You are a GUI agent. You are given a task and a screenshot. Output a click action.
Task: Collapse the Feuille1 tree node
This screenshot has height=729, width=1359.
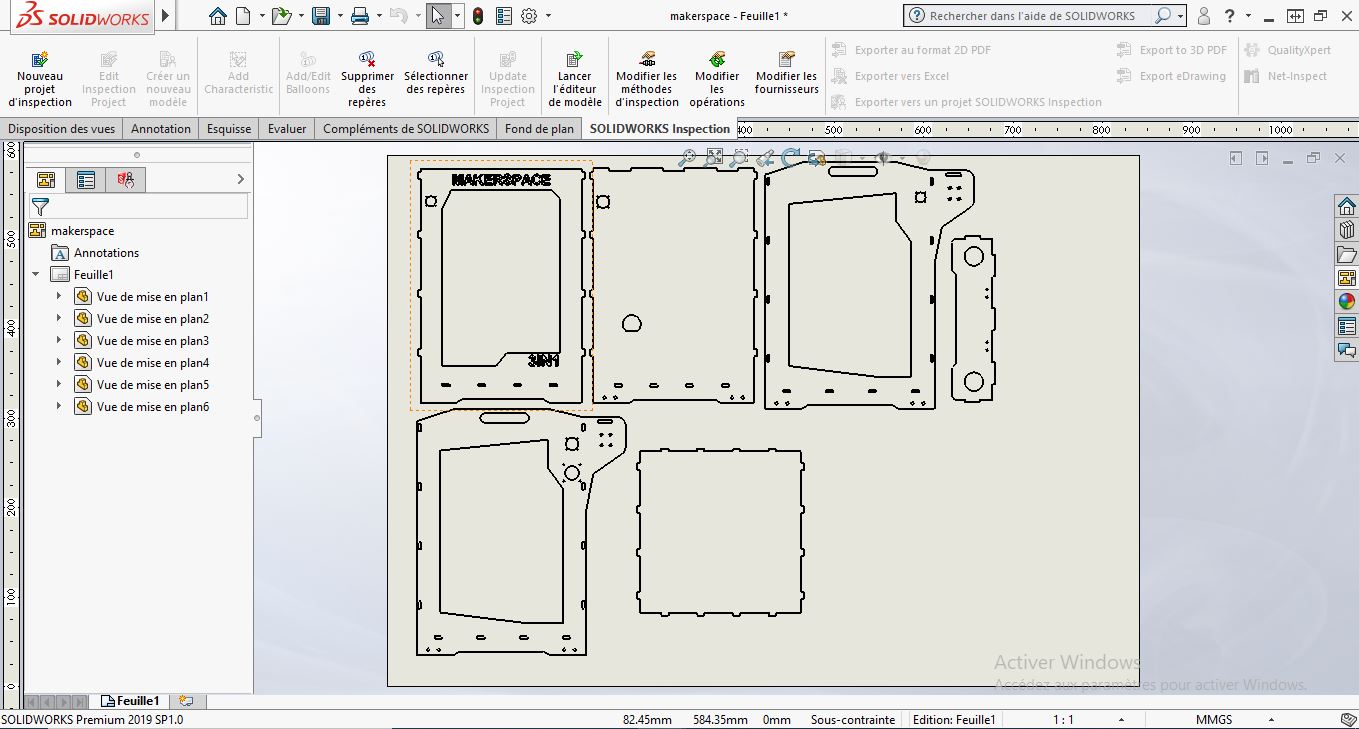(37, 274)
